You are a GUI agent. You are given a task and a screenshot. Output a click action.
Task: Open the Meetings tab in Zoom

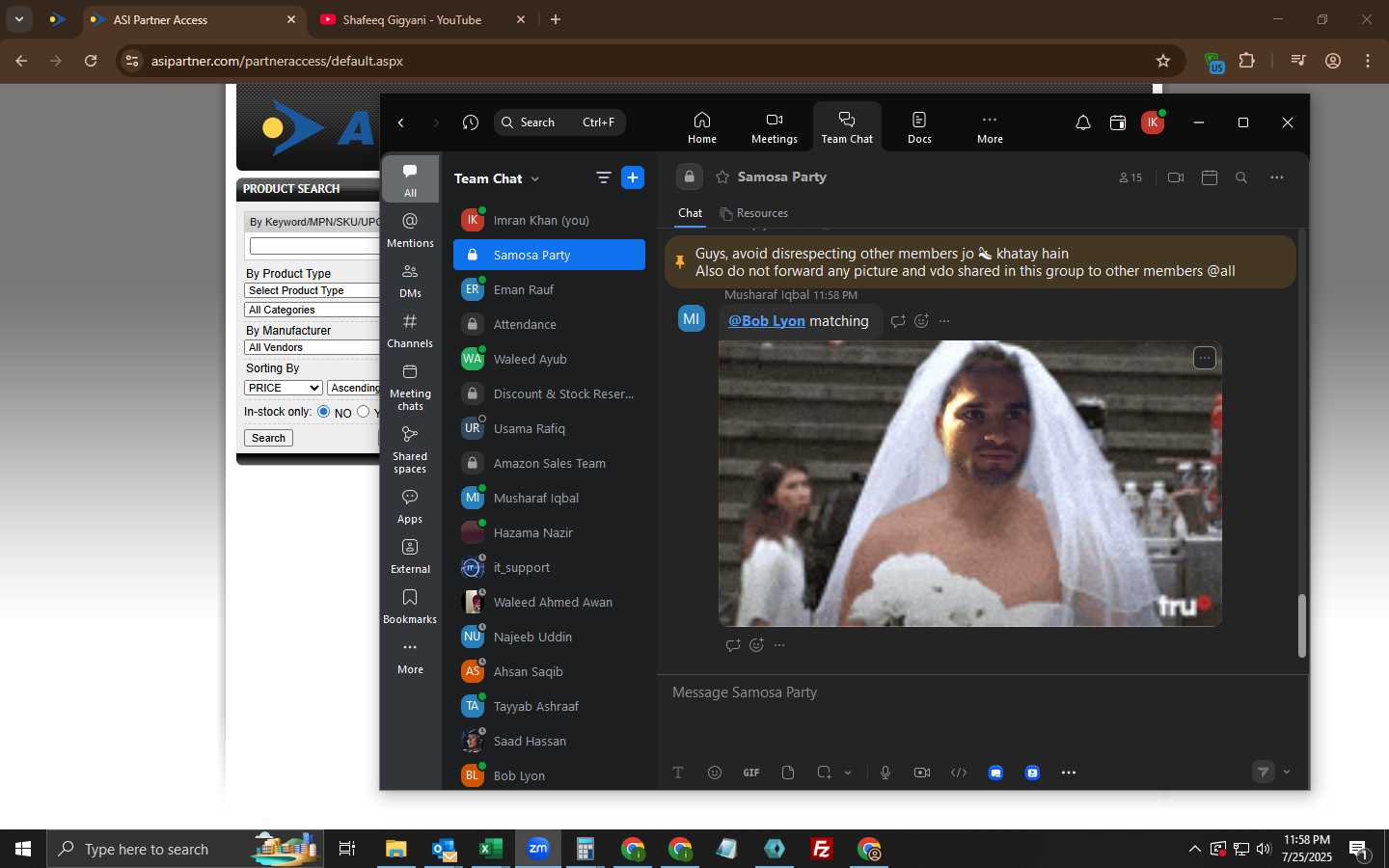[774, 127]
